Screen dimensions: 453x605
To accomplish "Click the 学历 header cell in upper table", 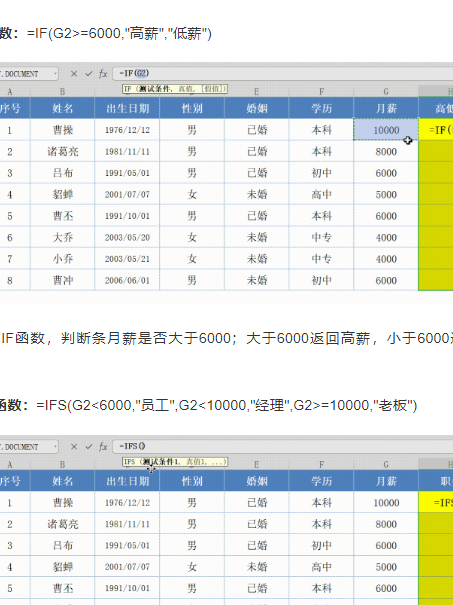I will [321, 108].
